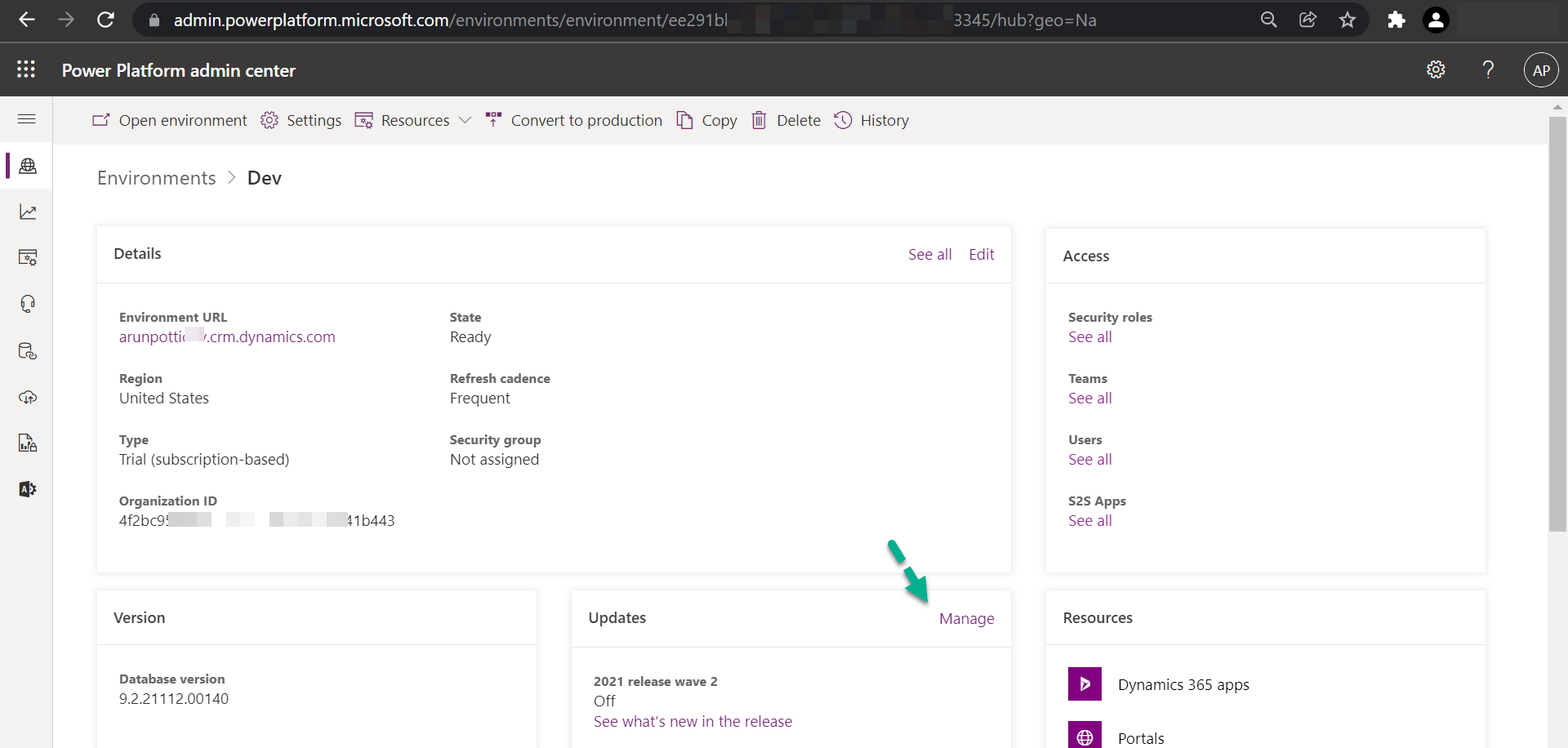Click the 2021 release wave 2 label
1568x748 pixels.
click(656, 681)
